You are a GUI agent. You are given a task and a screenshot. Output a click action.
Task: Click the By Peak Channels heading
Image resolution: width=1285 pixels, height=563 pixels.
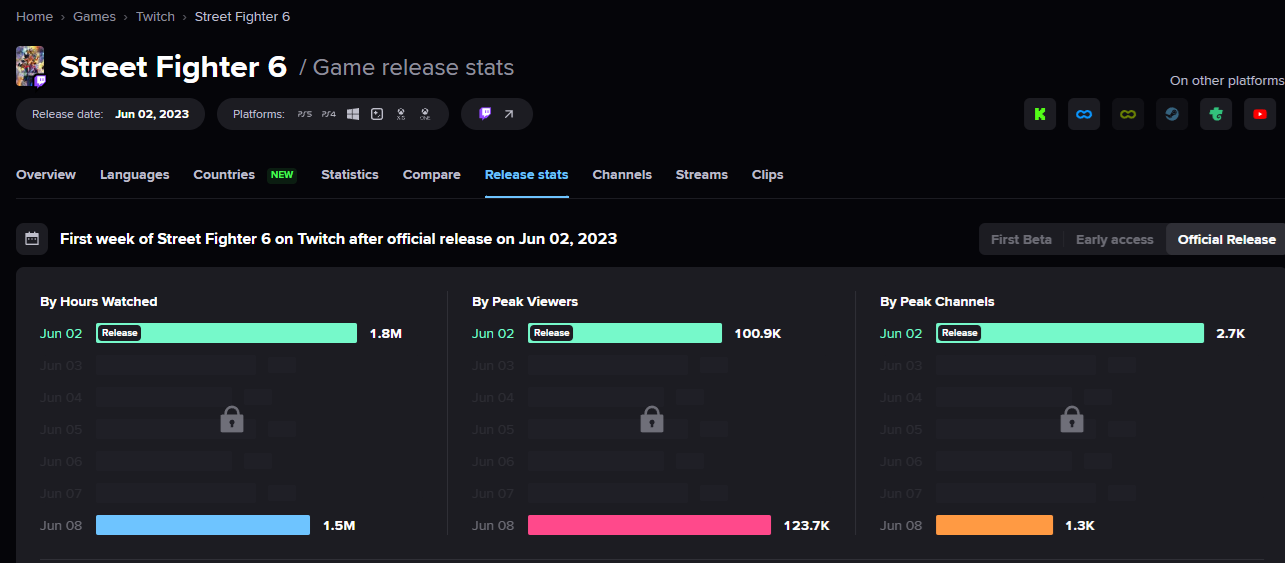pos(937,301)
